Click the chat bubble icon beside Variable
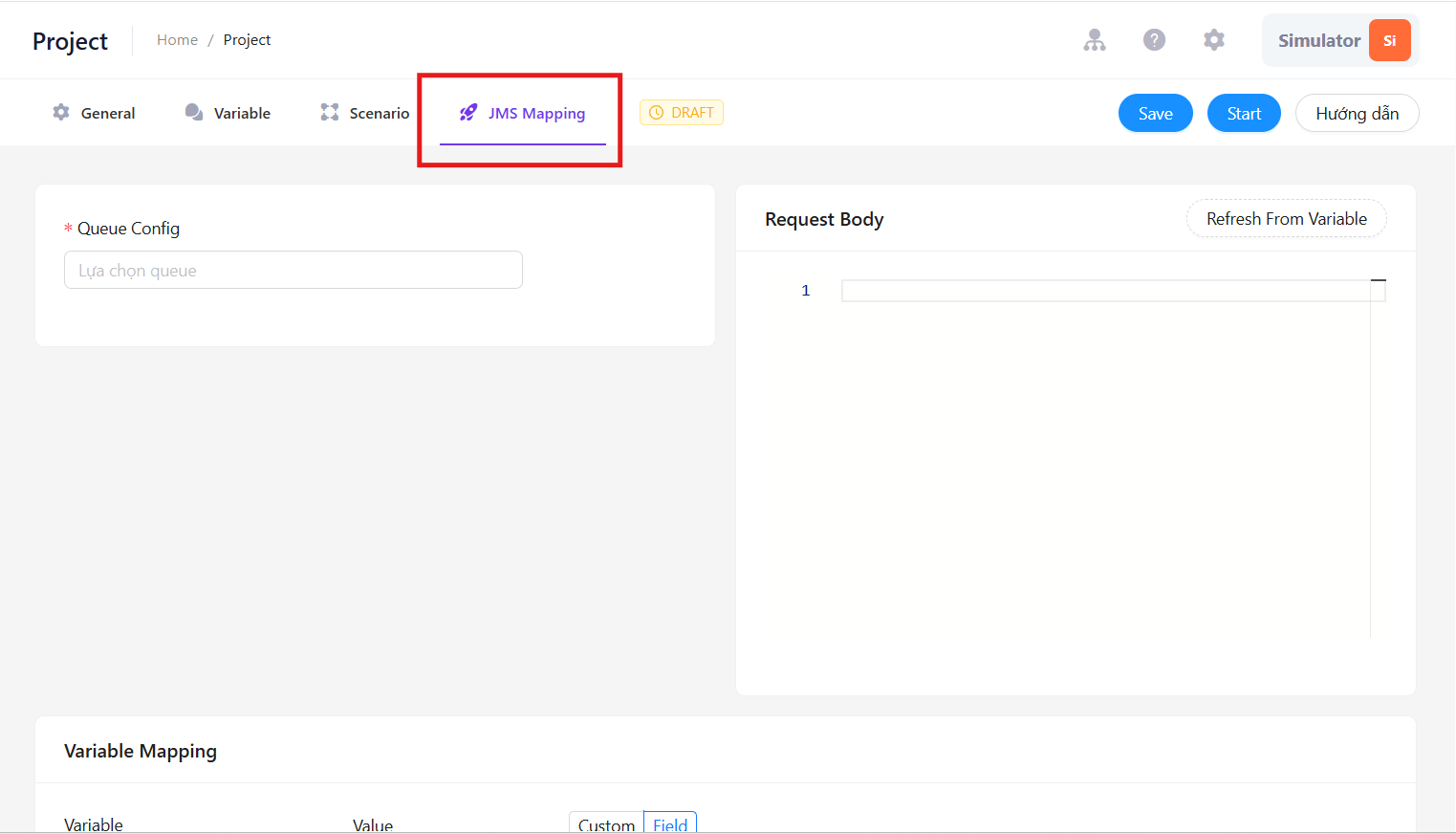Viewport: 1456px width, 834px height. 194,112
